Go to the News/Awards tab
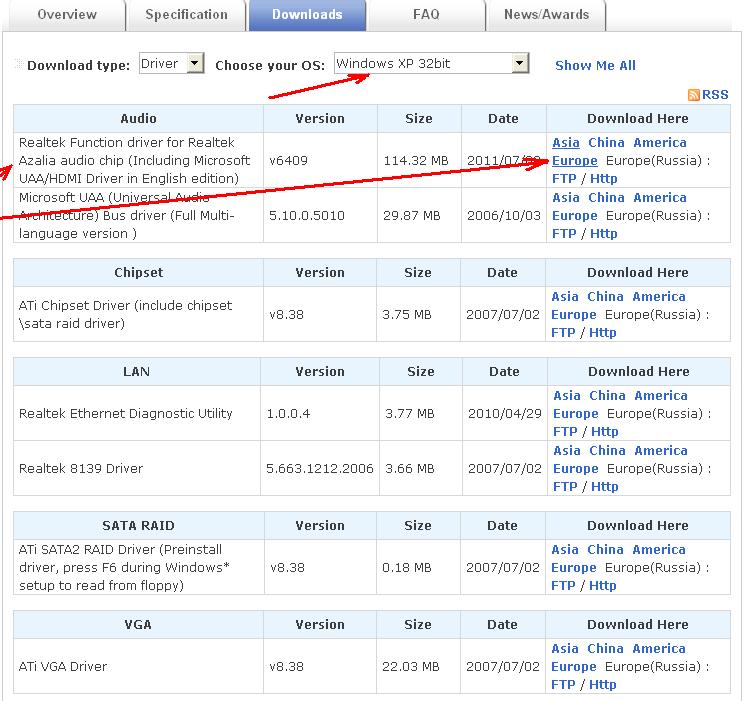The image size is (747, 701). click(546, 15)
